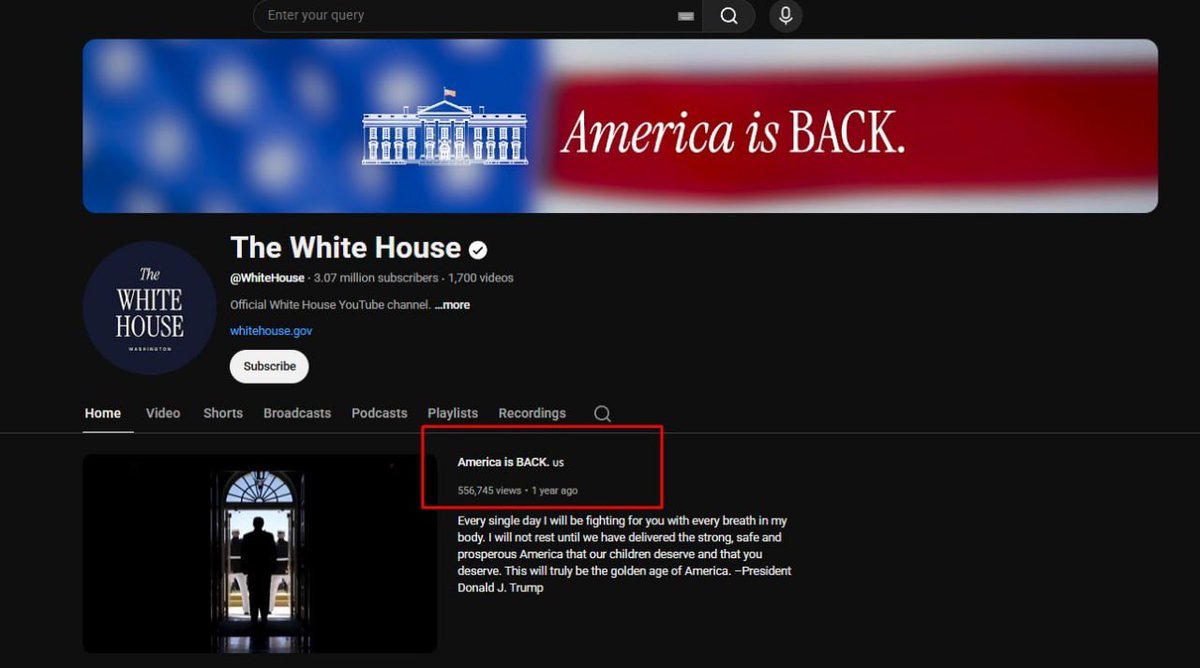Open the Broadcasts tab
Screen dimensions: 1200x668
point(297,413)
